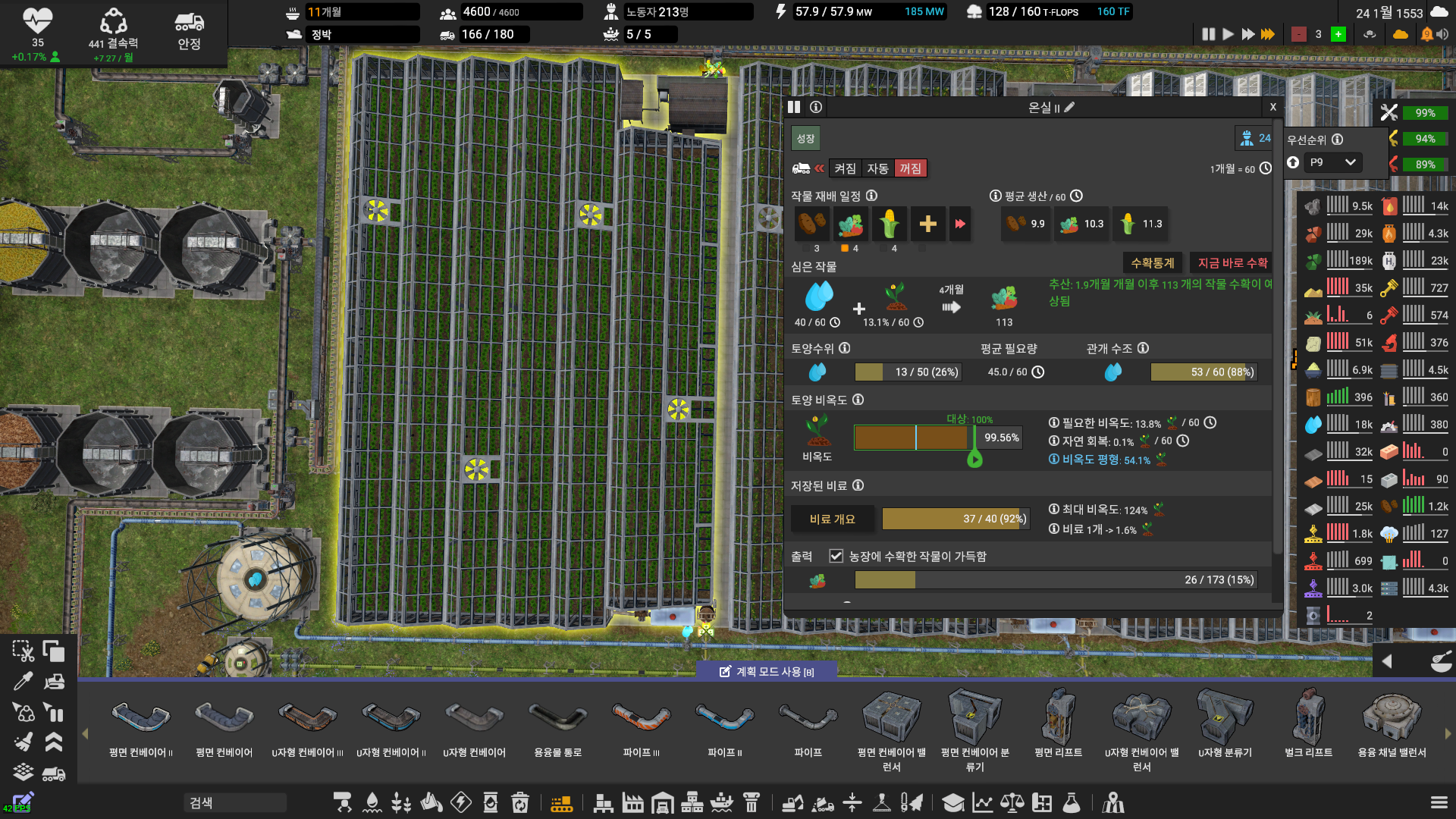
Task: Add a crop with plus icon
Action: (x=927, y=224)
